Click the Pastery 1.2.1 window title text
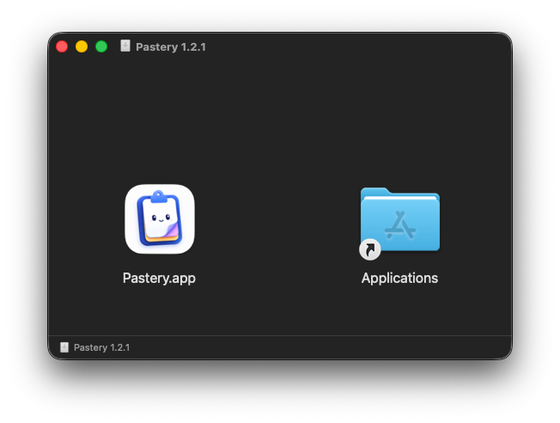The width and height of the screenshot is (560, 423). coord(171,47)
